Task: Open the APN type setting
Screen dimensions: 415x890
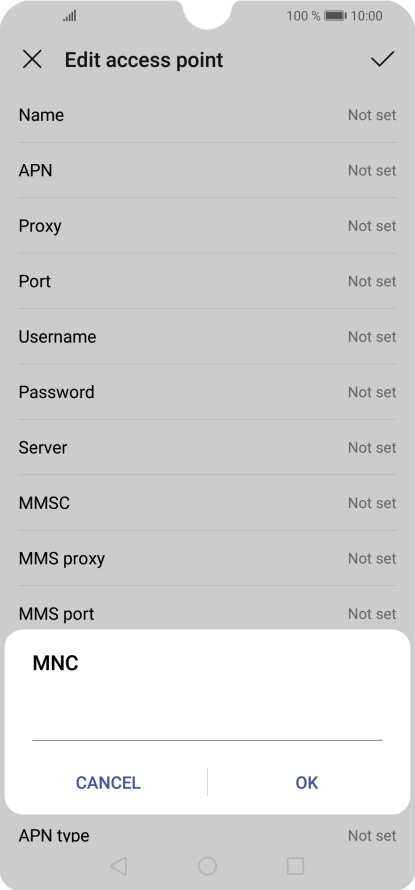Action: click(x=207, y=835)
